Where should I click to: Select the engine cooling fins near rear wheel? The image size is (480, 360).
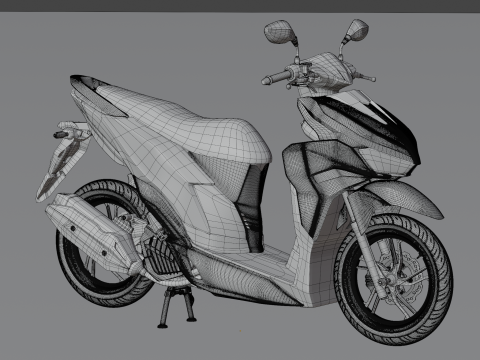163,257
